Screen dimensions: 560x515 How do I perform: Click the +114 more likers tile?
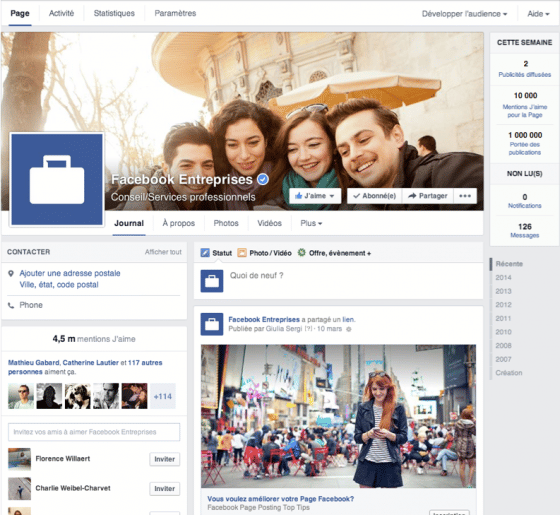(163, 396)
